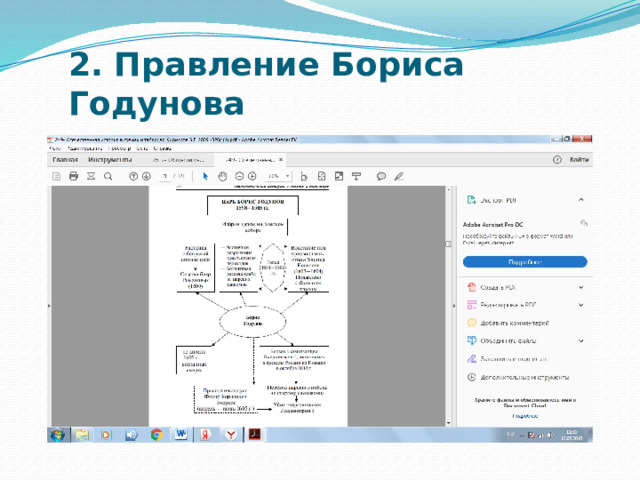
Task: Go to previous page with up arrow
Action: click(133, 176)
